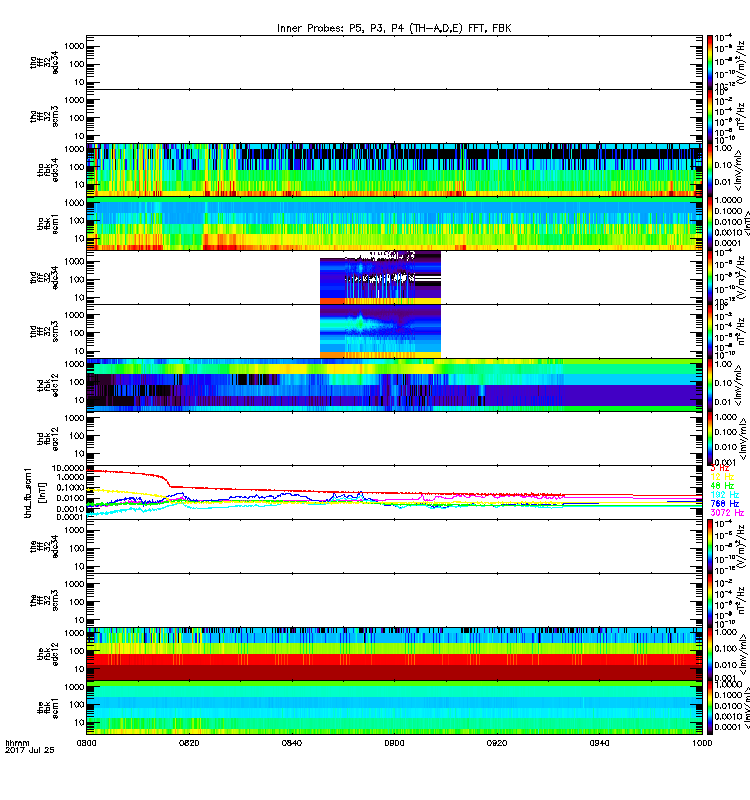Viewport: 750px width, 800px height.
Task: Click the 'the fff 32 edc34' panel label
Action: [44, 546]
